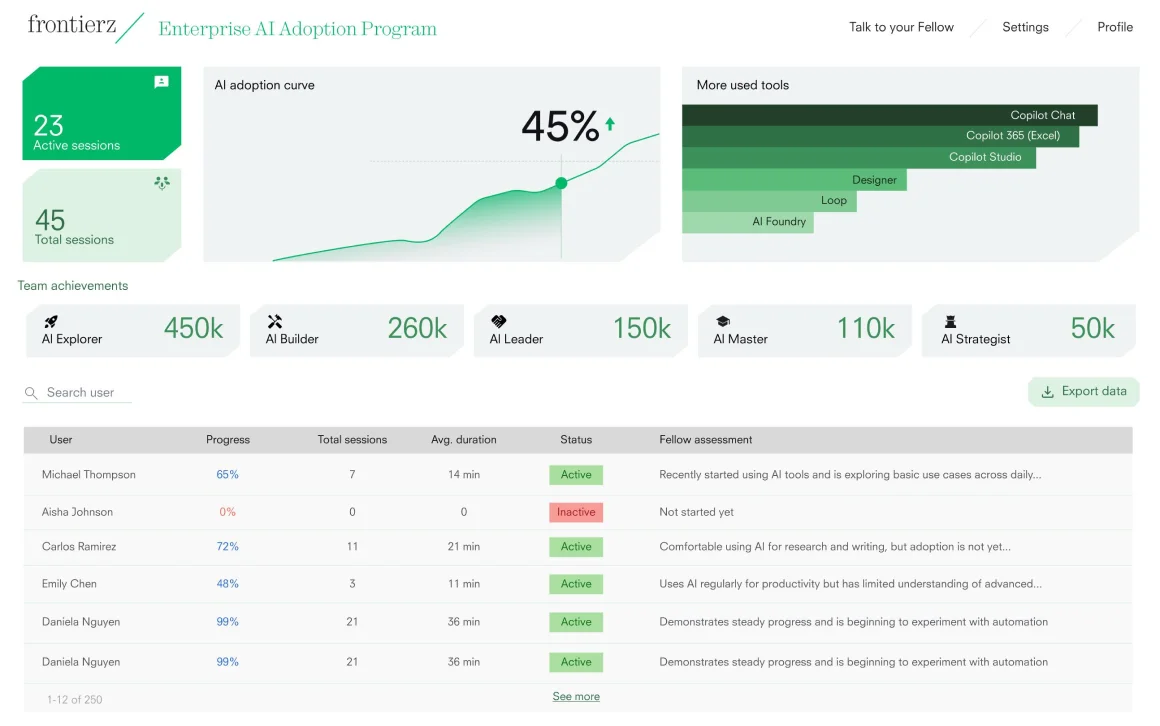Click the chat icon on Active sessions card
1160x726 pixels.
pyautogui.click(x=161, y=82)
